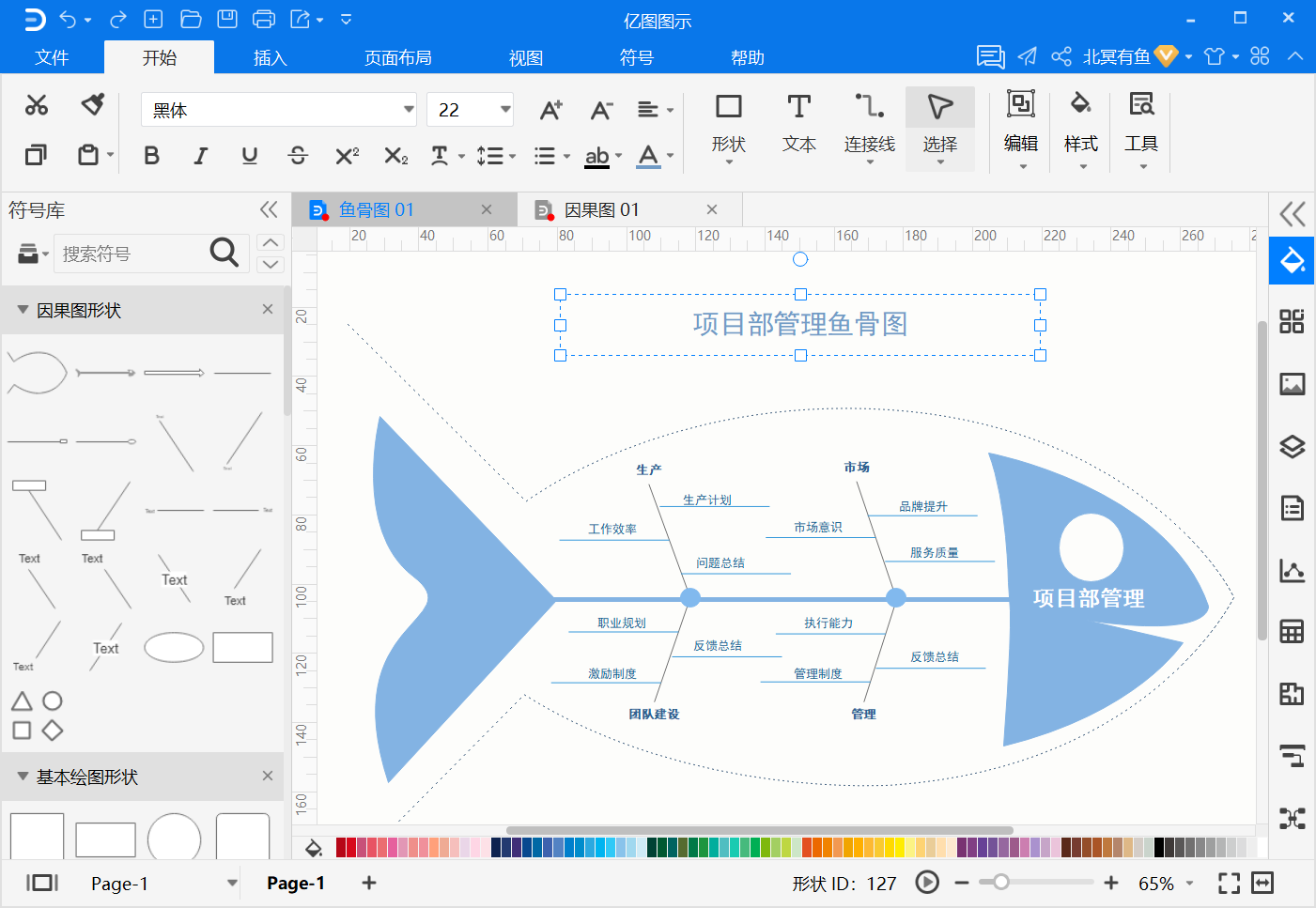This screenshot has height=908, width=1316.
Task: Click the format painter brush icon
Action: (92, 104)
